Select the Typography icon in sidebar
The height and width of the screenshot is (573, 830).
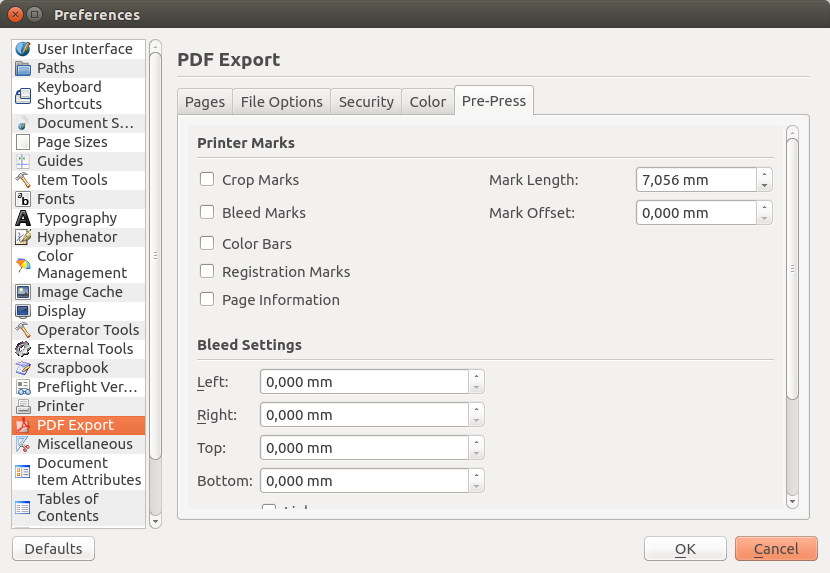click(x=23, y=218)
